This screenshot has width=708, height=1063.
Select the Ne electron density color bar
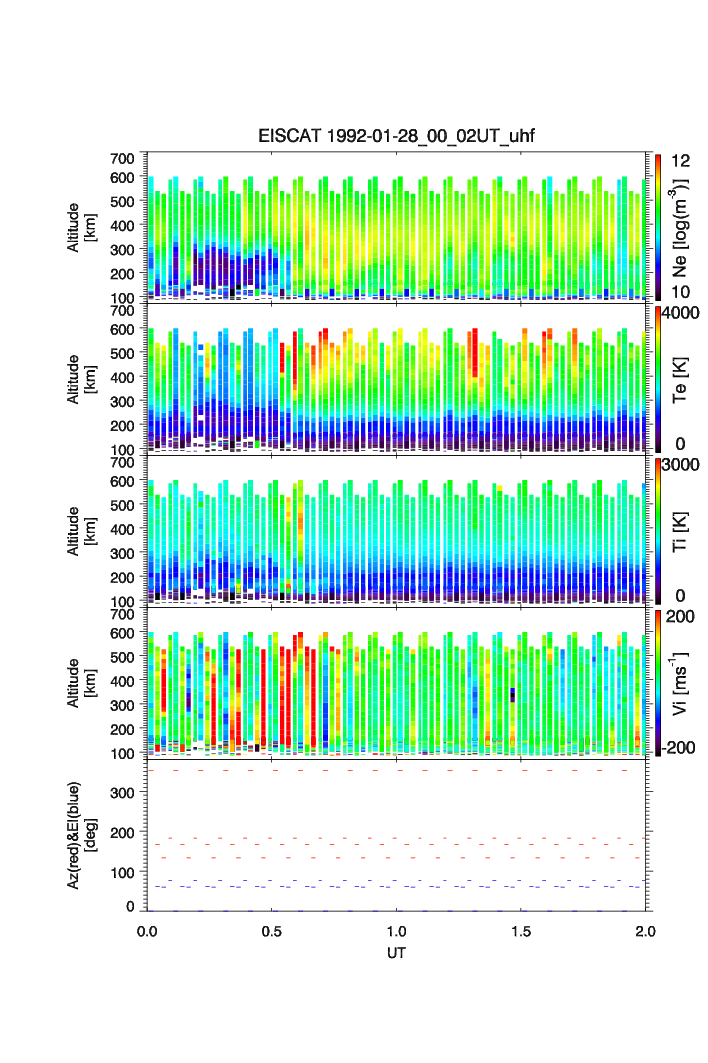658,226
